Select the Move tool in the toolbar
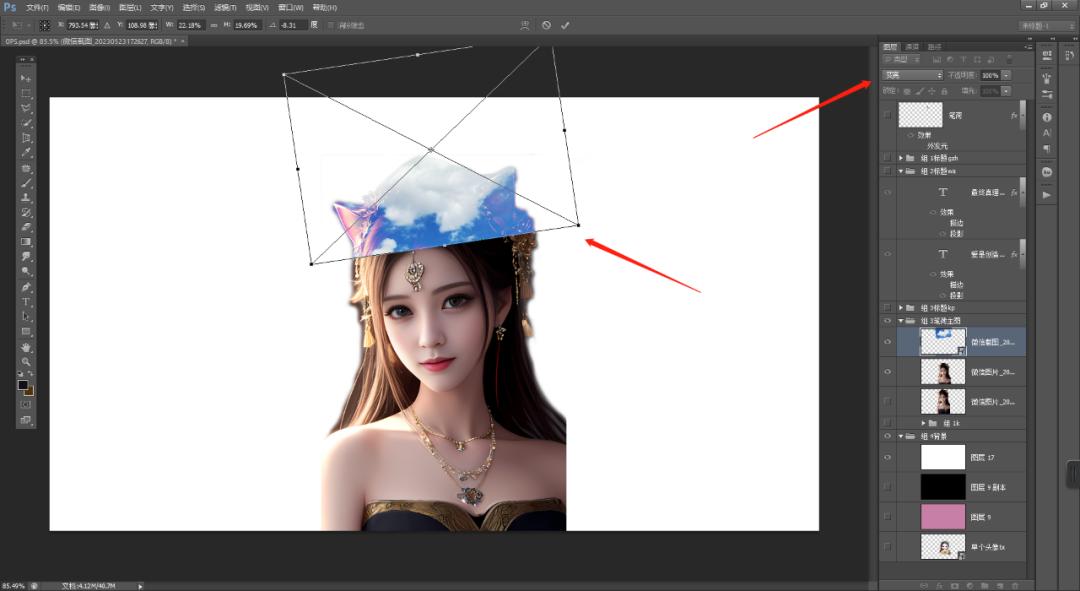 (x=26, y=78)
